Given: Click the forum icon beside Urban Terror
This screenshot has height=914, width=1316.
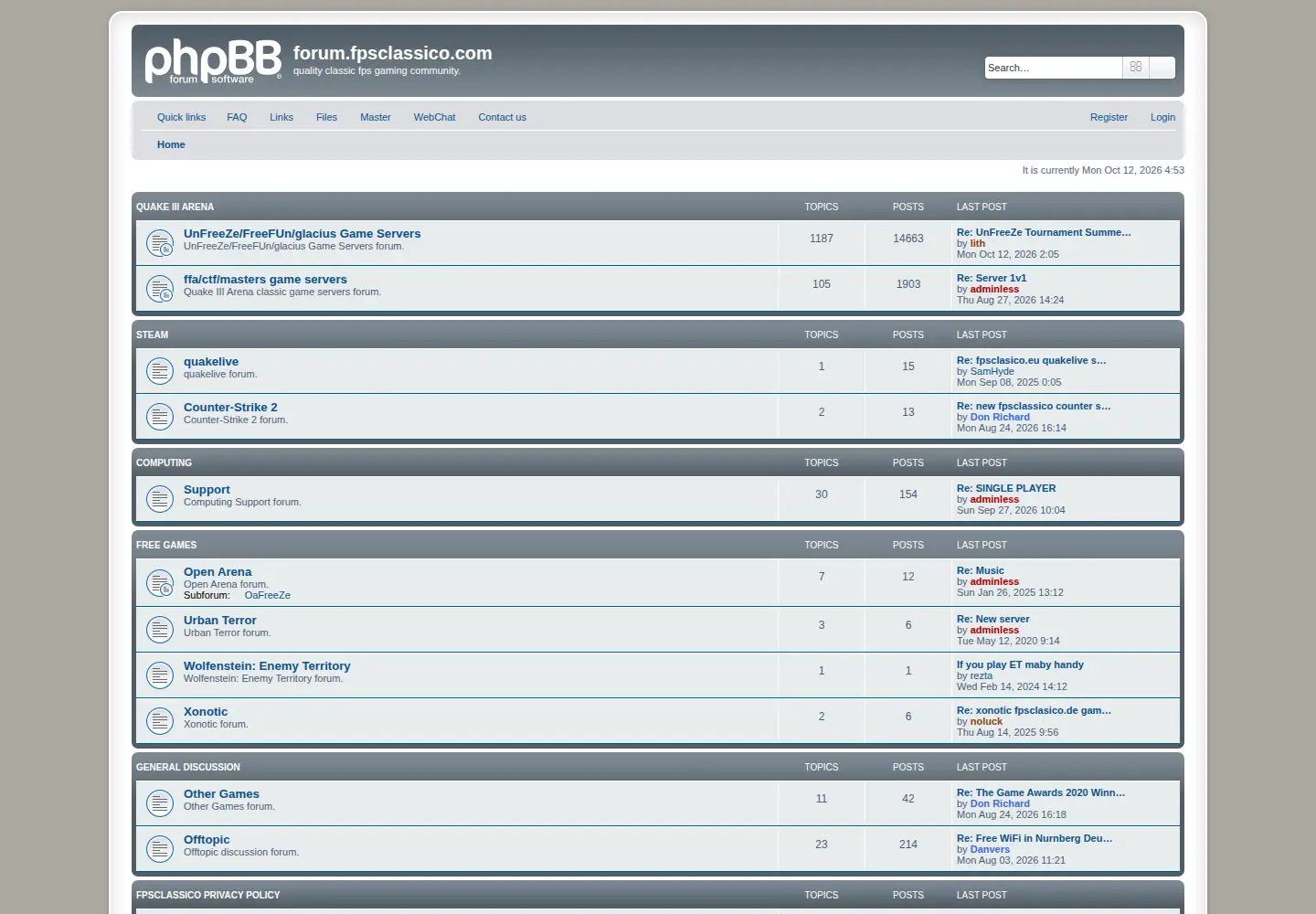Looking at the screenshot, I should pos(160,630).
